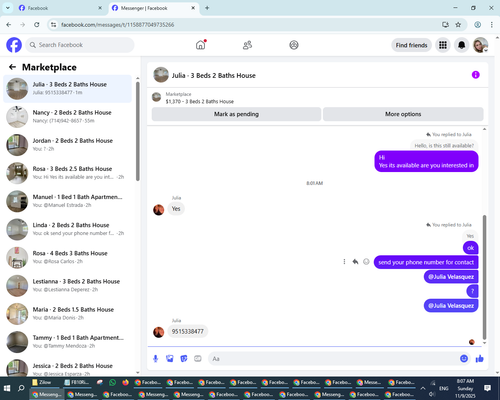Open Rosa - 3 Beds 2.5 Baths House chat
500x400 pixels.
(67, 173)
